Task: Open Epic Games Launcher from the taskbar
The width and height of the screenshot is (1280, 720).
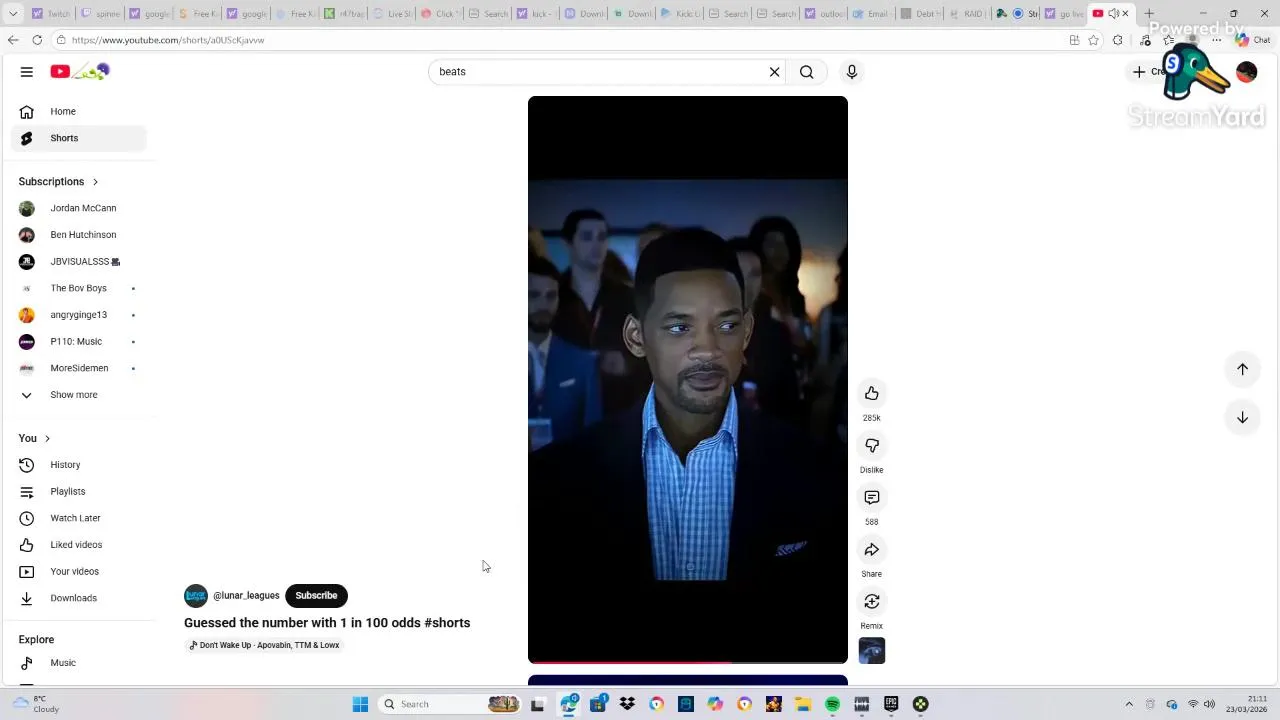Action: pos(891,704)
